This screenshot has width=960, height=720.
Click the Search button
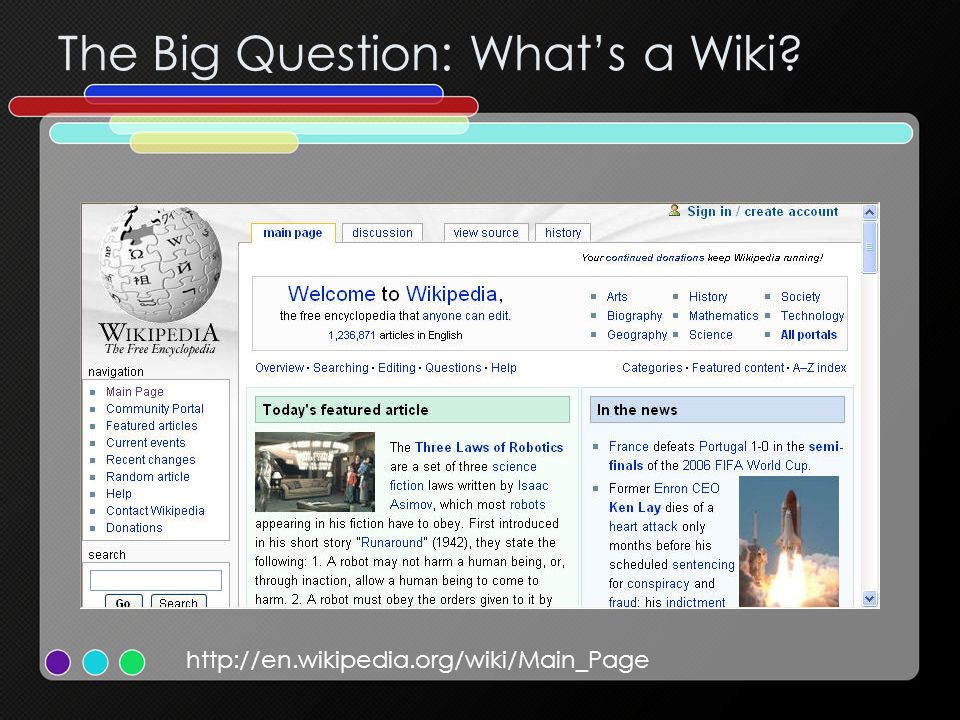point(178,602)
